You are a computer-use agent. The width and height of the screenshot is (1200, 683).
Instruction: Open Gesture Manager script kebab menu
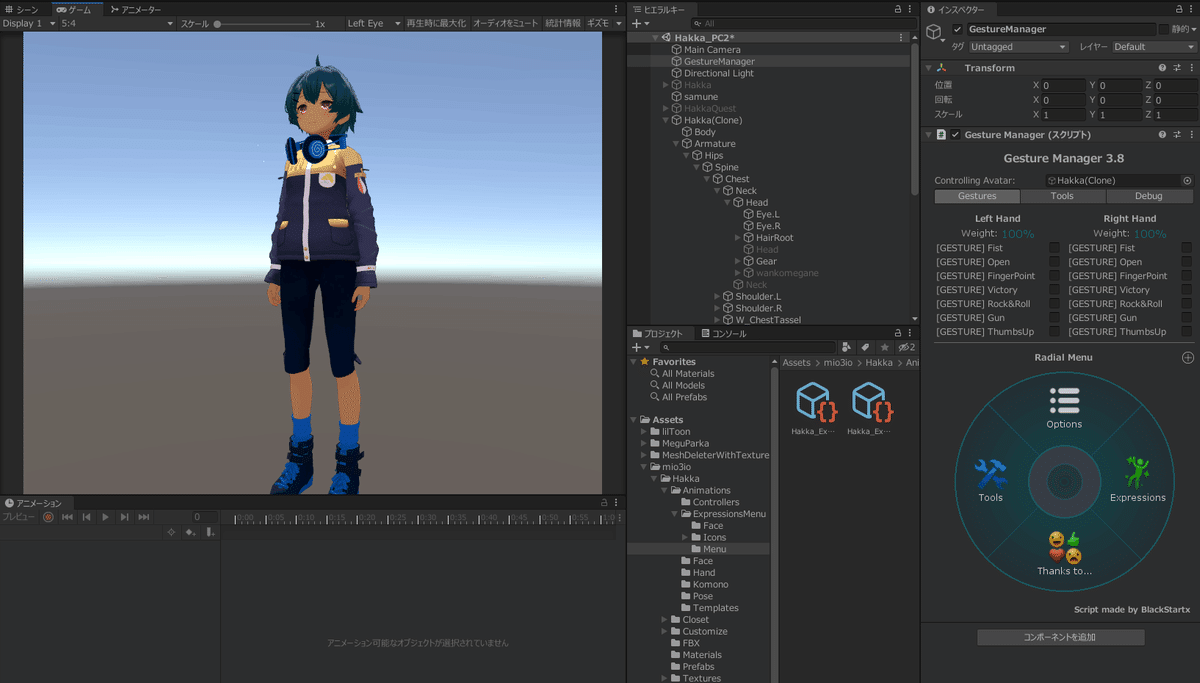(1191, 135)
